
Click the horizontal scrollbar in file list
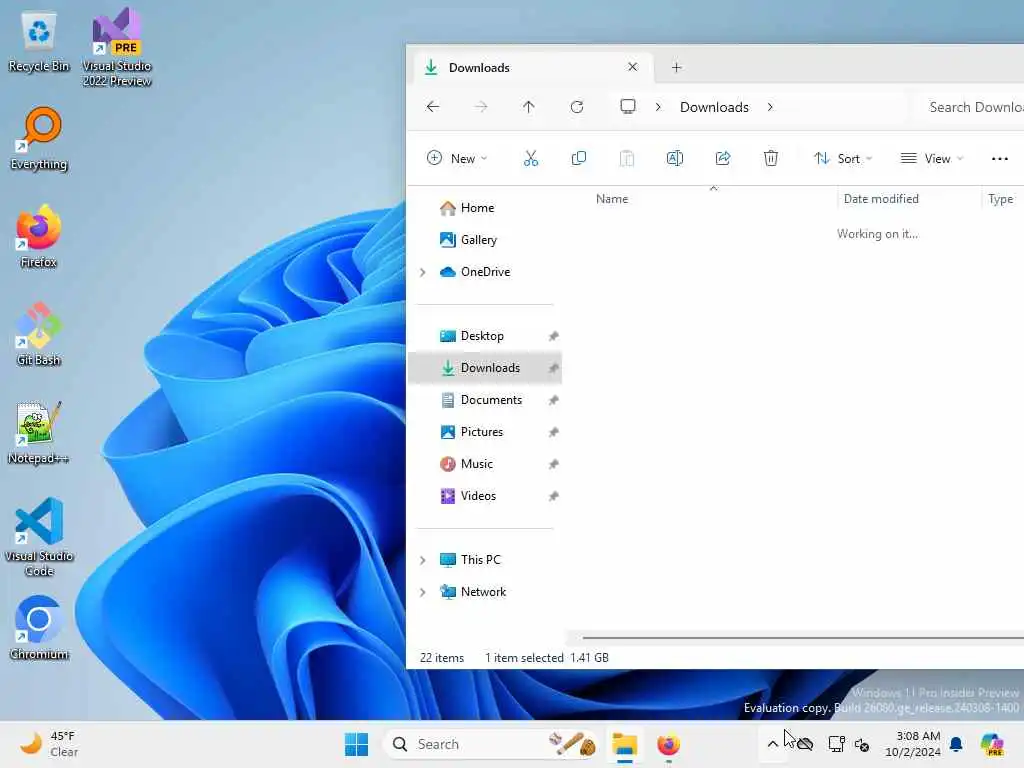click(803, 637)
